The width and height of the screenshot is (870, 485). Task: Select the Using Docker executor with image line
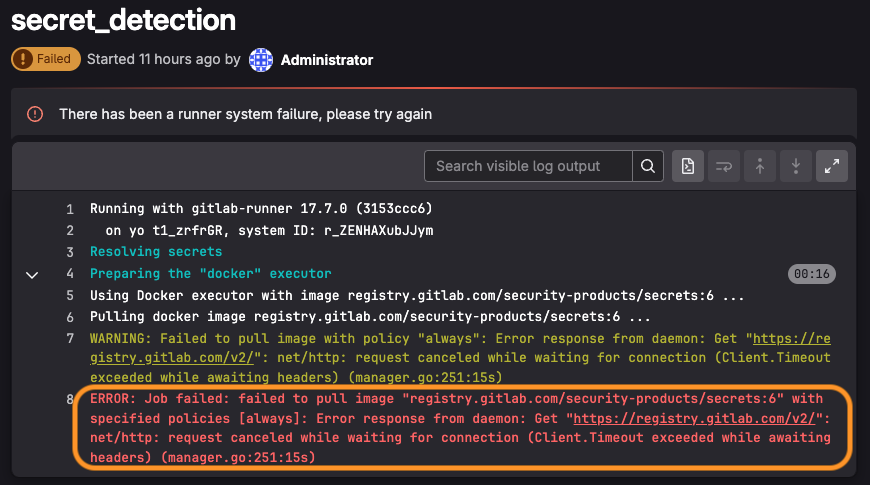[417, 296]
